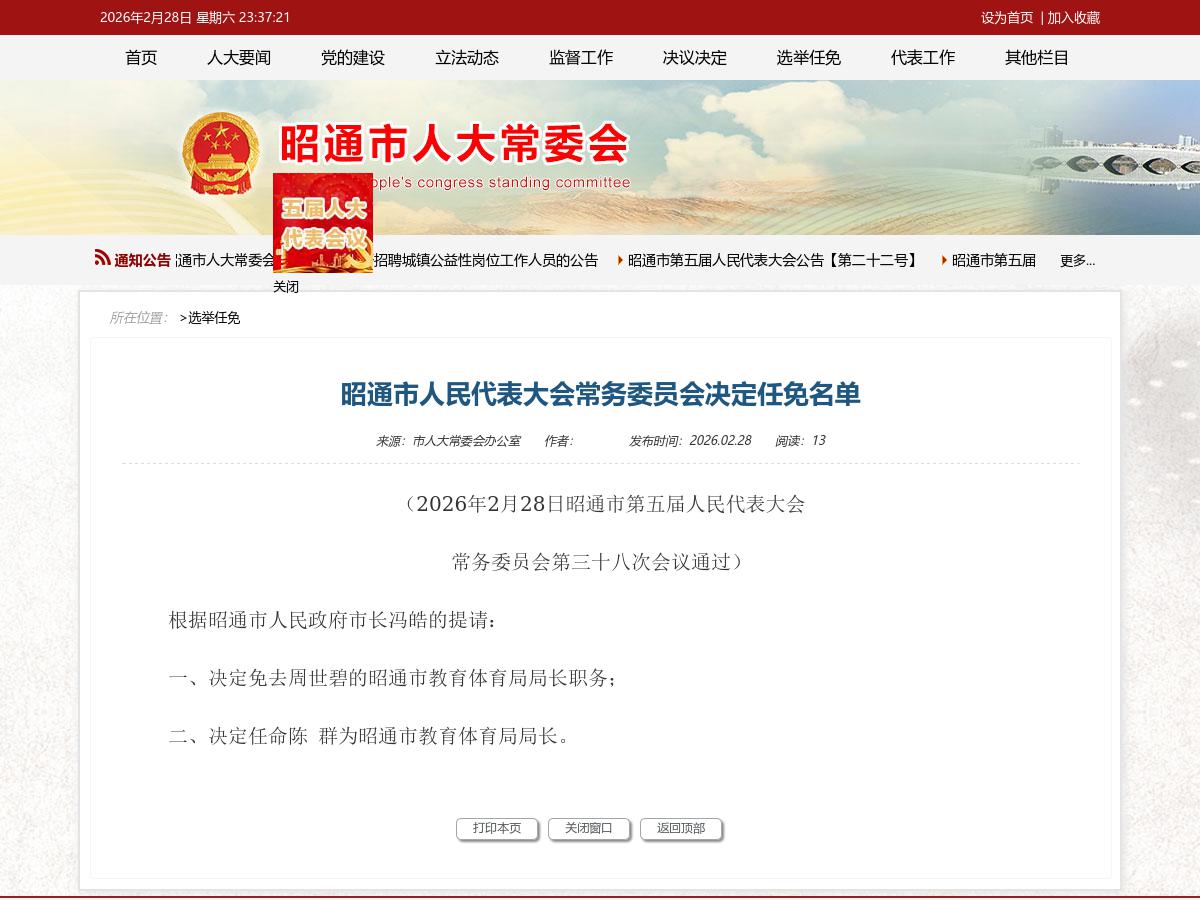Go to the 人大要闻 section

pos(239,58)
